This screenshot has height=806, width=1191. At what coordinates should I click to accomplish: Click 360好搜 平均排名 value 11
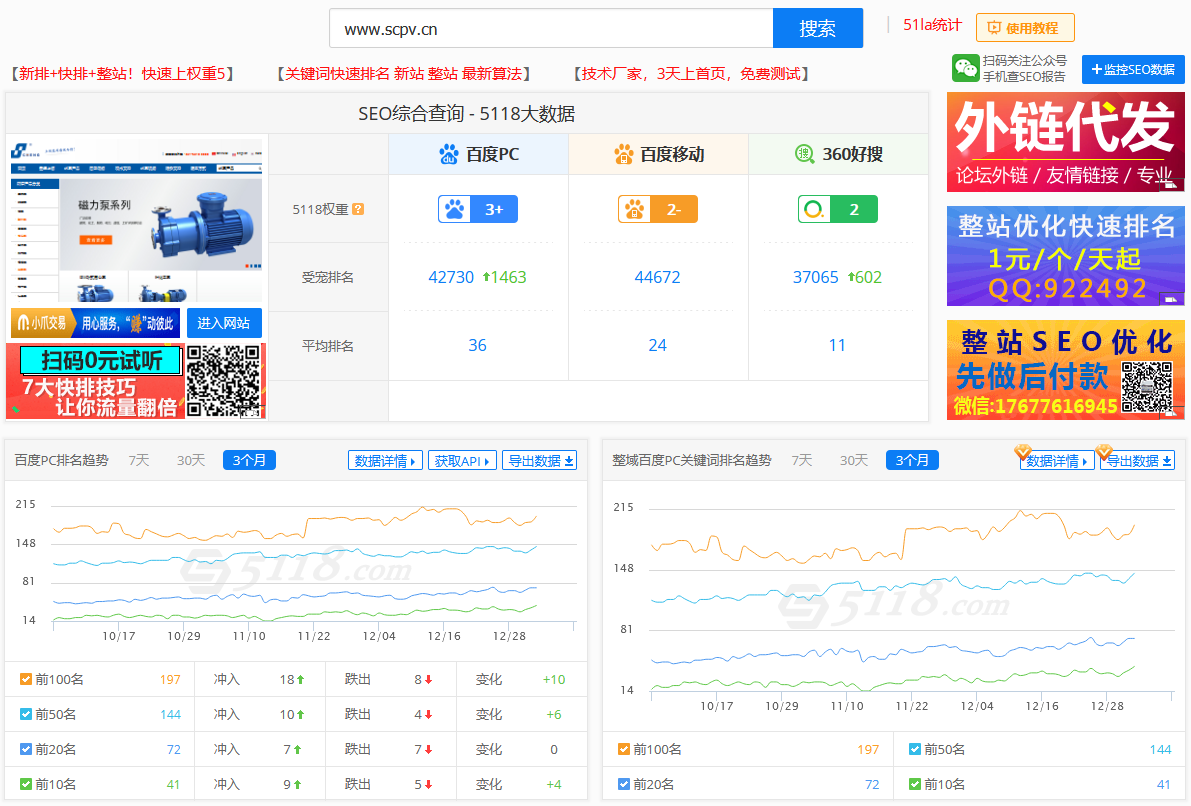[x=837, y=346]
